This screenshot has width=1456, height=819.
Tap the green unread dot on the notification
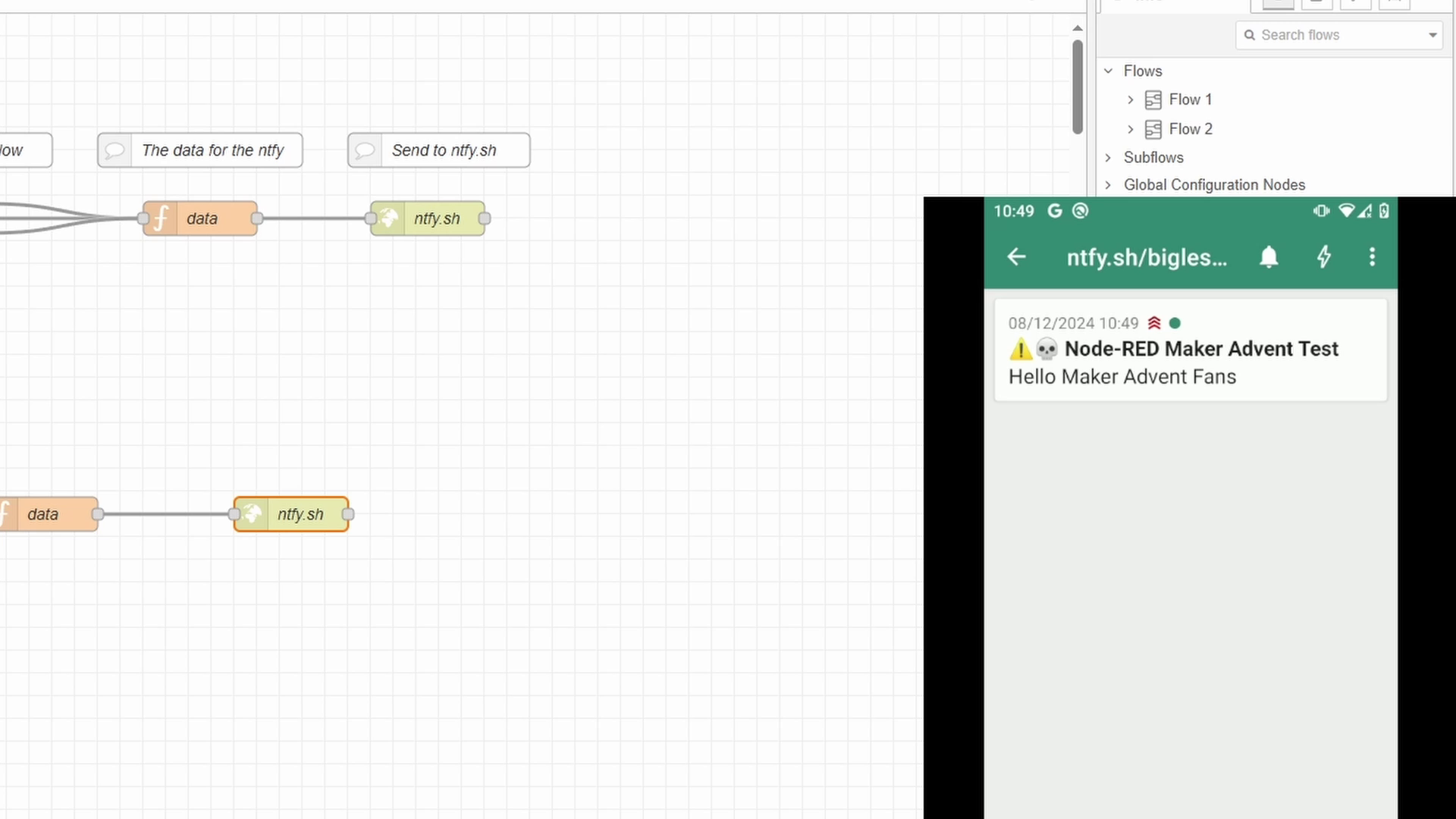point(1175,323)
